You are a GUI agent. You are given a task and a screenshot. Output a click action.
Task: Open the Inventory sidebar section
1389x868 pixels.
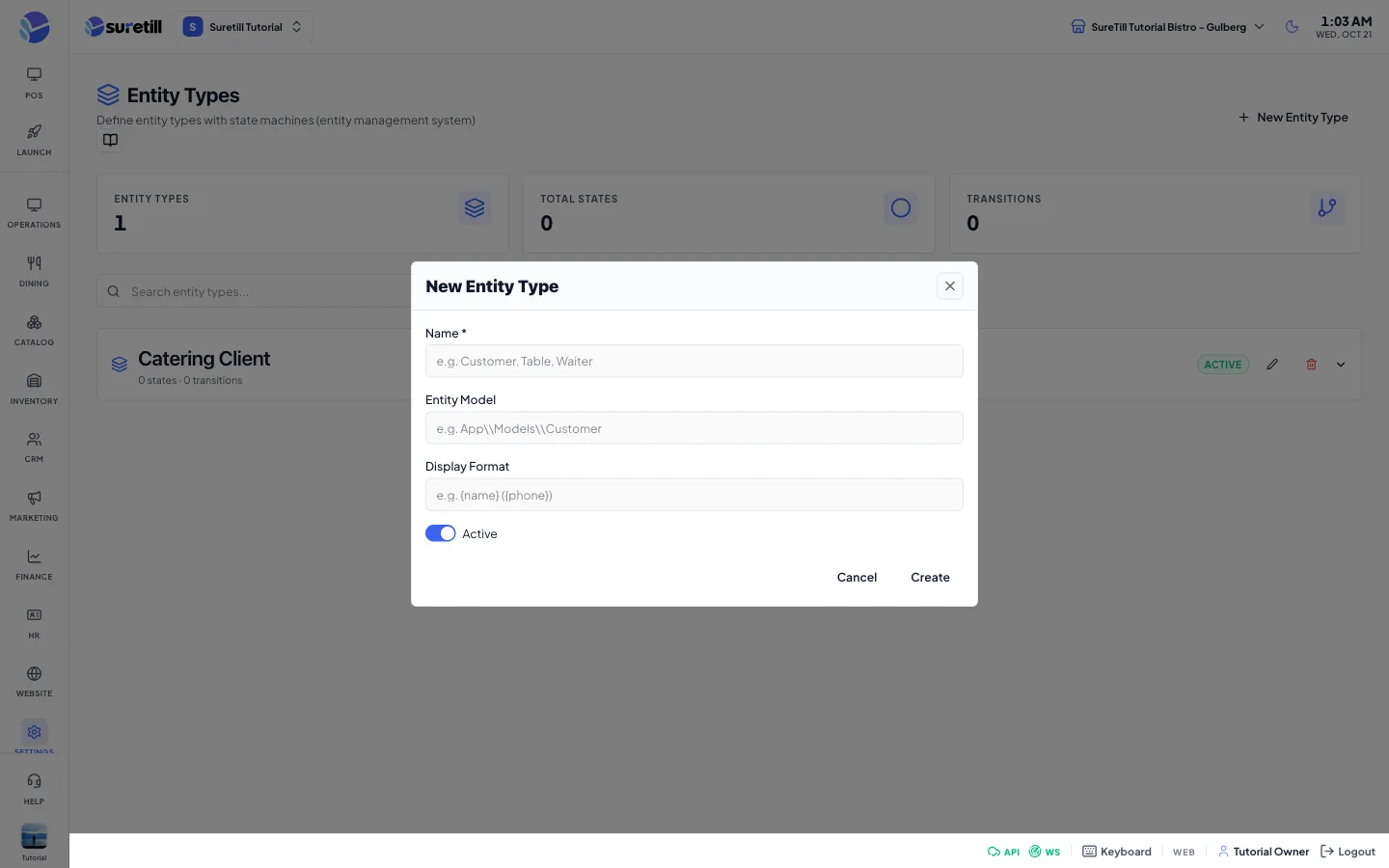click(x=34, y=390)
